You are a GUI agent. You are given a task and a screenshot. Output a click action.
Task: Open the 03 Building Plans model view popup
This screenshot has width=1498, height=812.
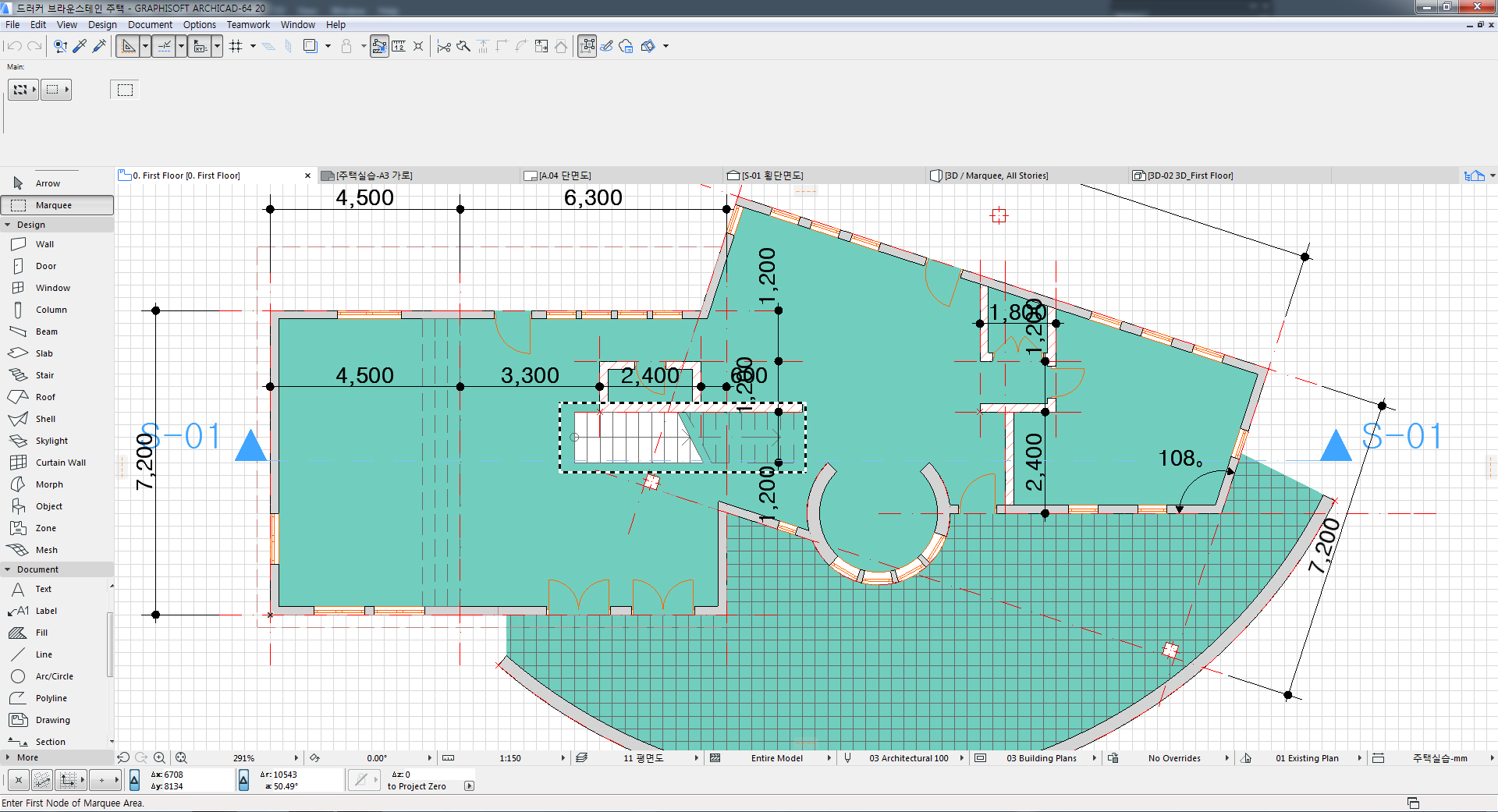(x=1094, y=758)
